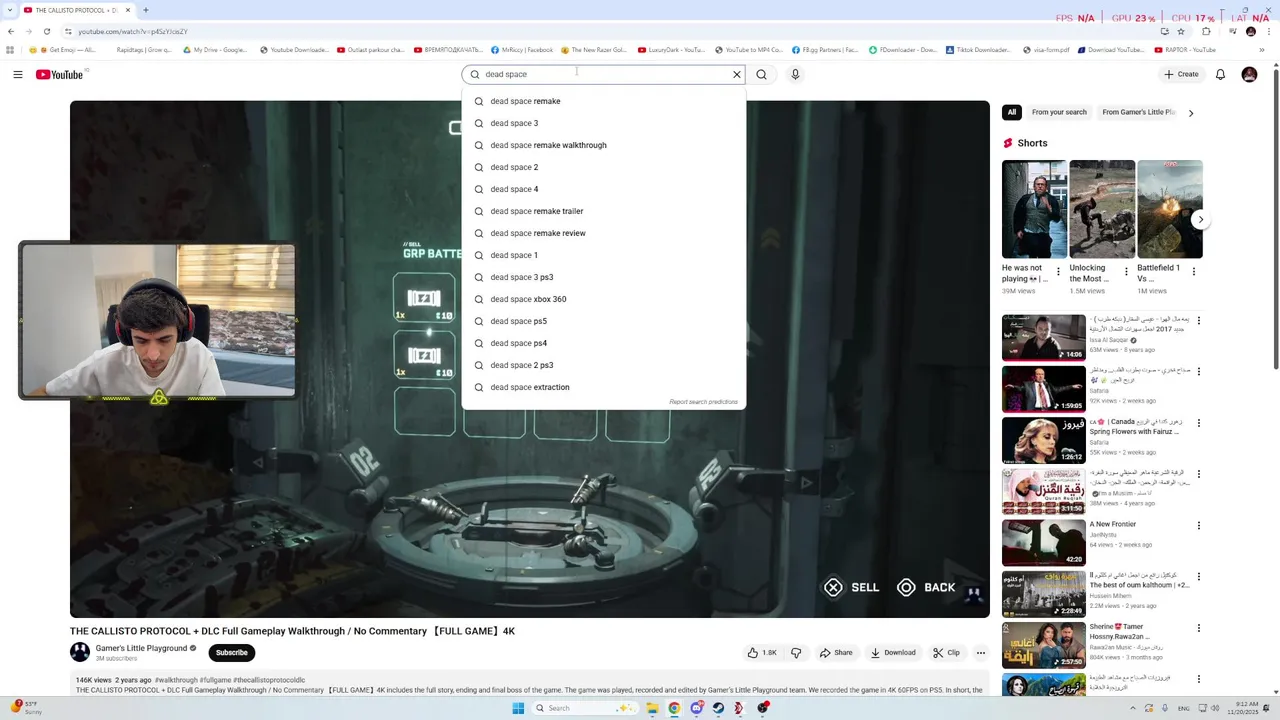Click 'Report search predictions' link

tap(703, 402)
